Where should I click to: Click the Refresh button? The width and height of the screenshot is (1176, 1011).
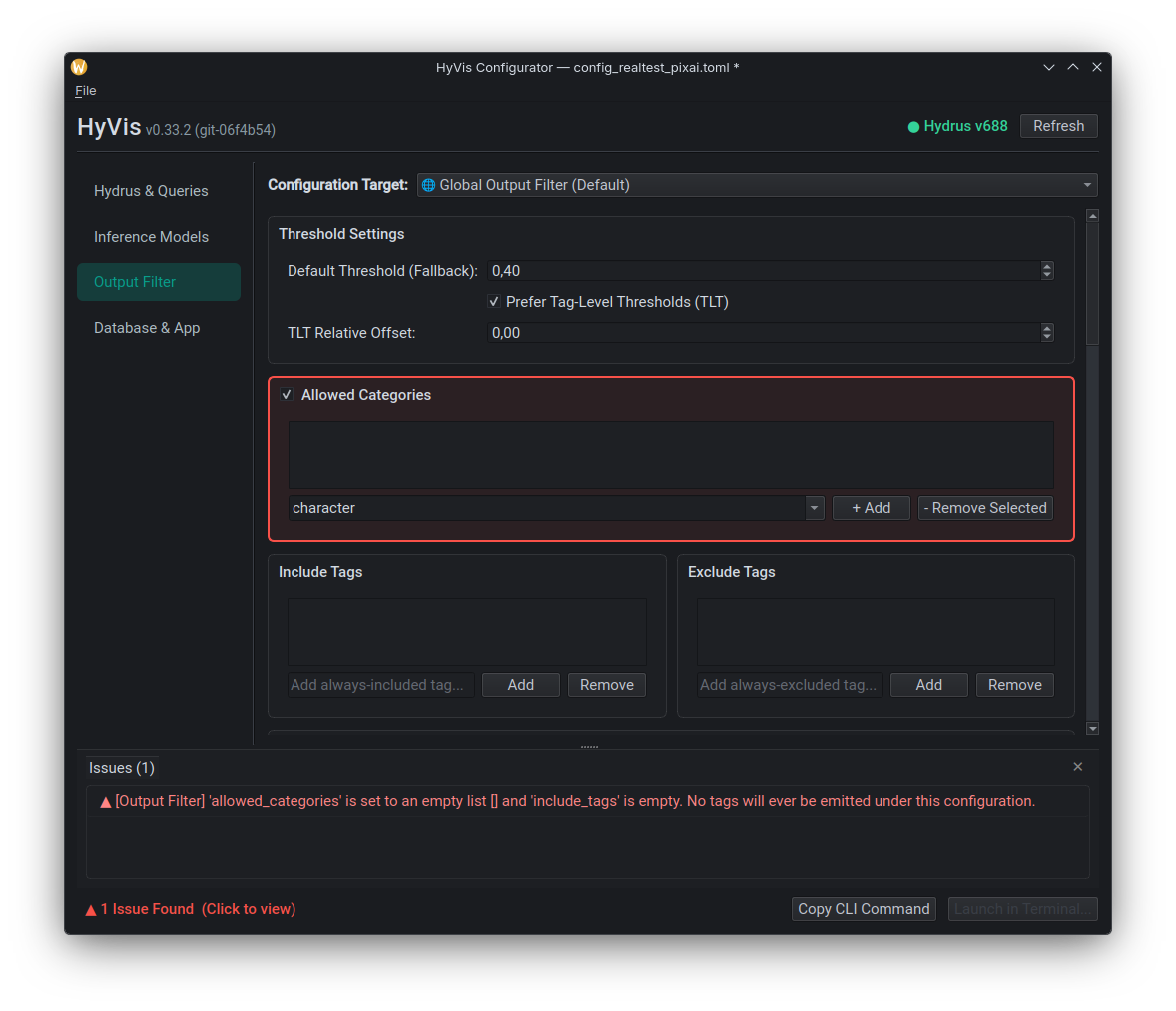(1058, 126)
